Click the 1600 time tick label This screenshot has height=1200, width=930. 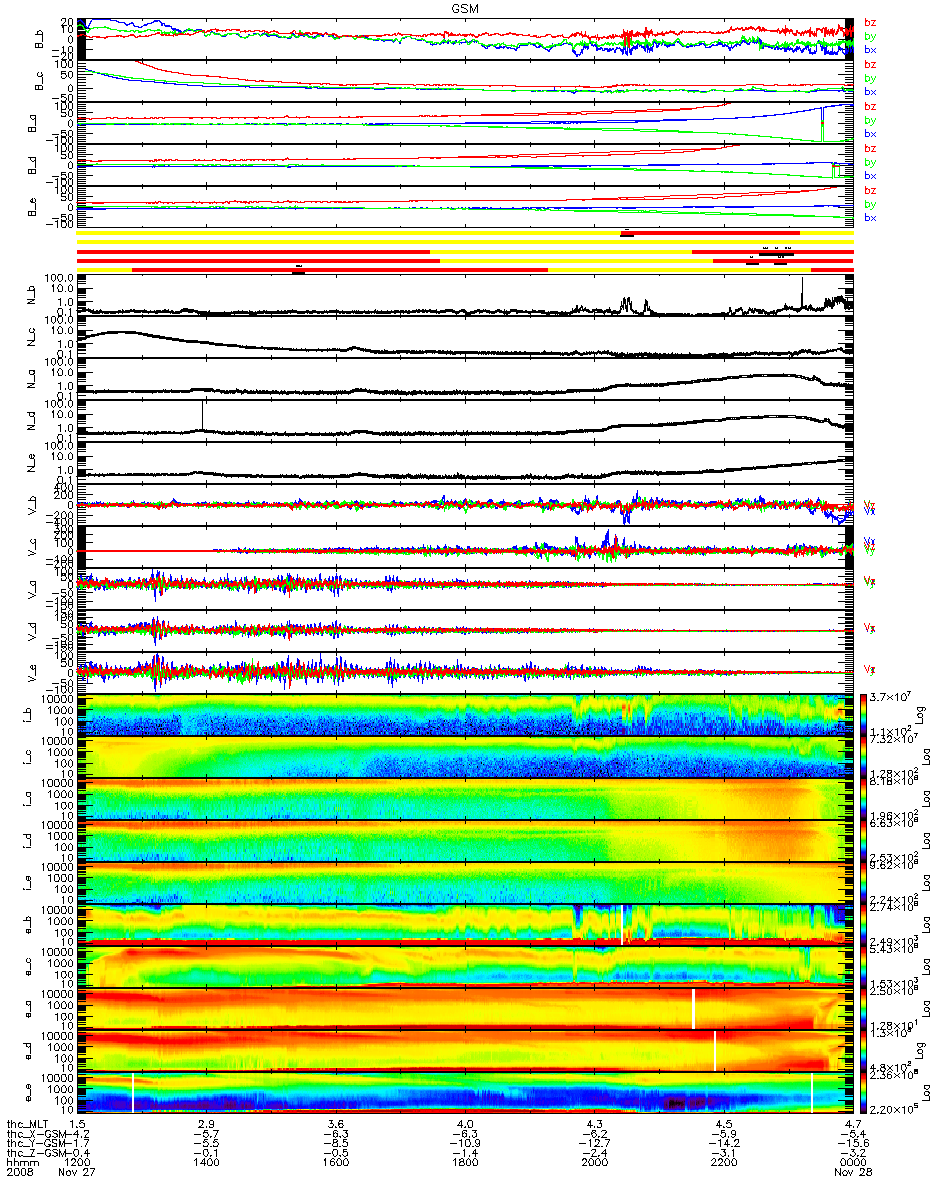coord(336,1163)
